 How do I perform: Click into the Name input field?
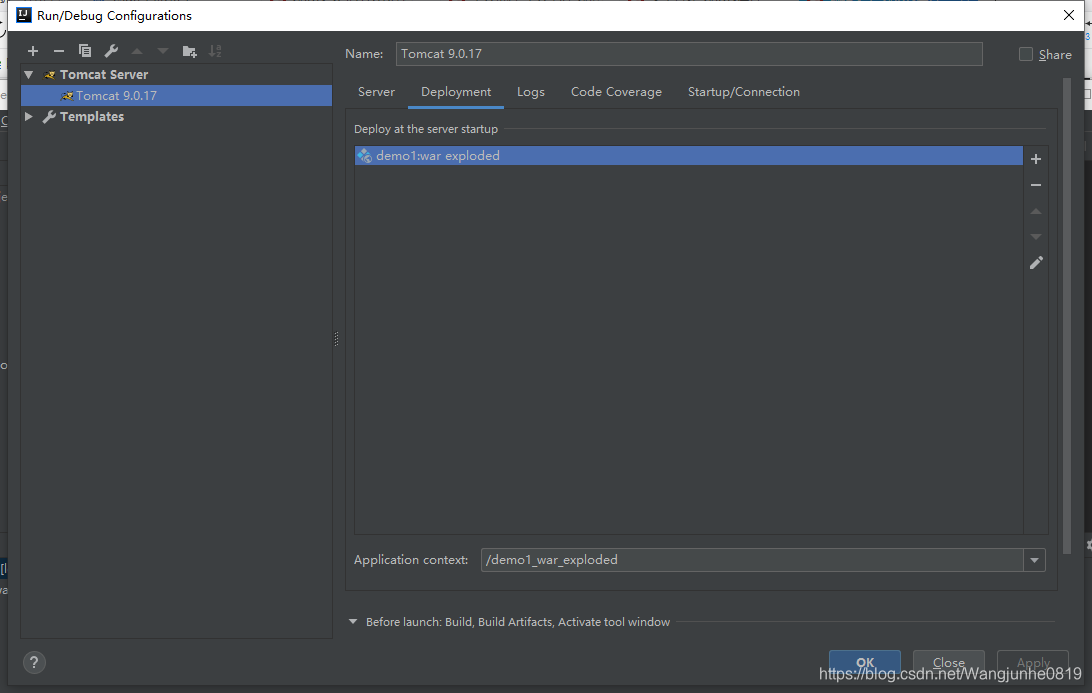click(x=689, y=54)
